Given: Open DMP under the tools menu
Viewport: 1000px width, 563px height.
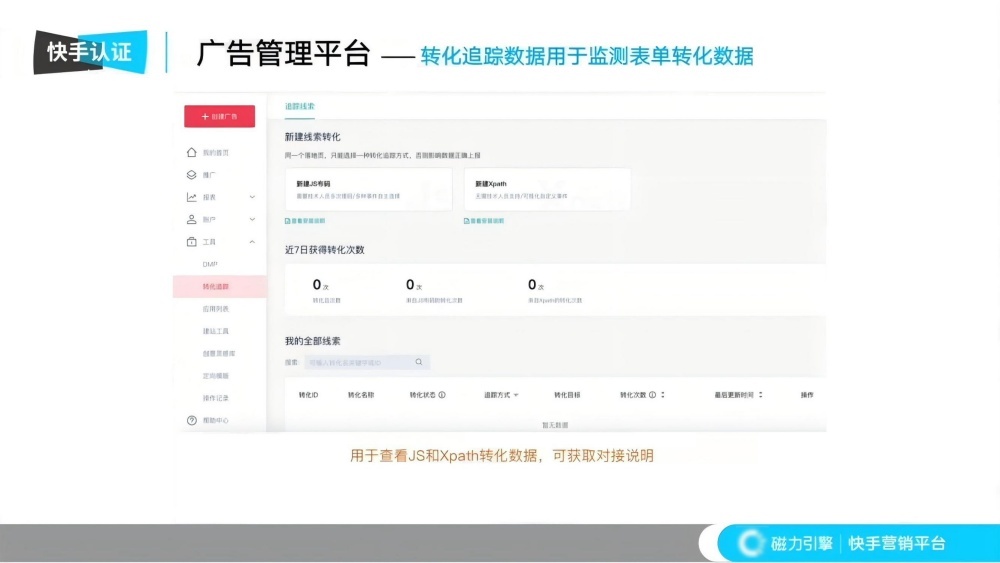Looking at the screenshot, I should (x=210, y=264).
